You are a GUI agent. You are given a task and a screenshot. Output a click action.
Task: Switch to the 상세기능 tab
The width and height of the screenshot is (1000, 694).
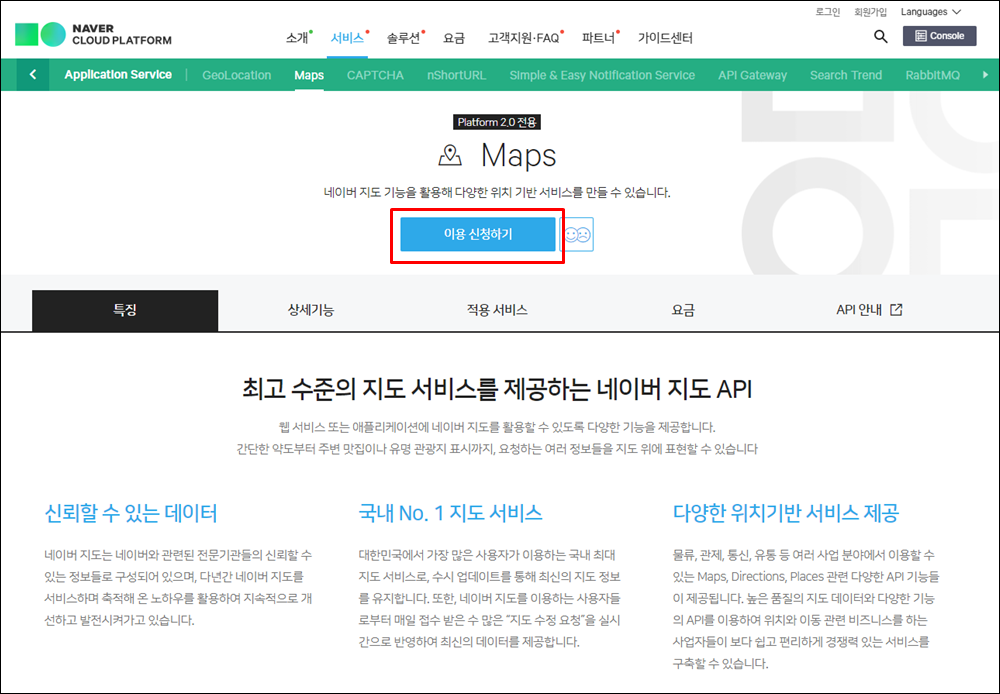pos(311,311)
